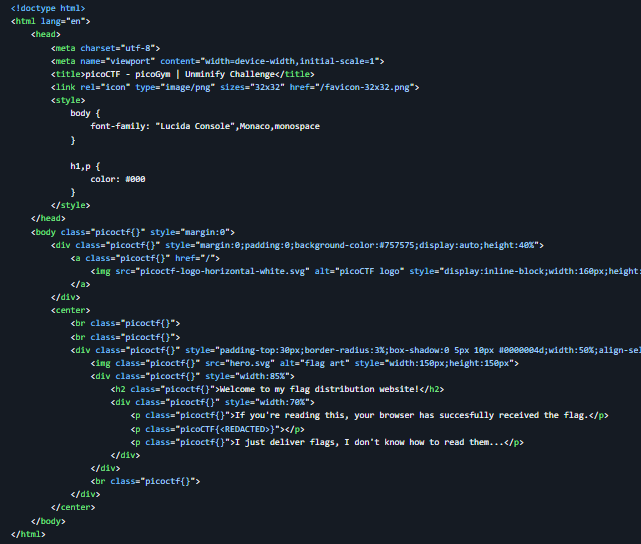The width and height of the screenshot is (641, 544).
Task: Click the anchor tag with href="/"
Action: coord(145,258)
